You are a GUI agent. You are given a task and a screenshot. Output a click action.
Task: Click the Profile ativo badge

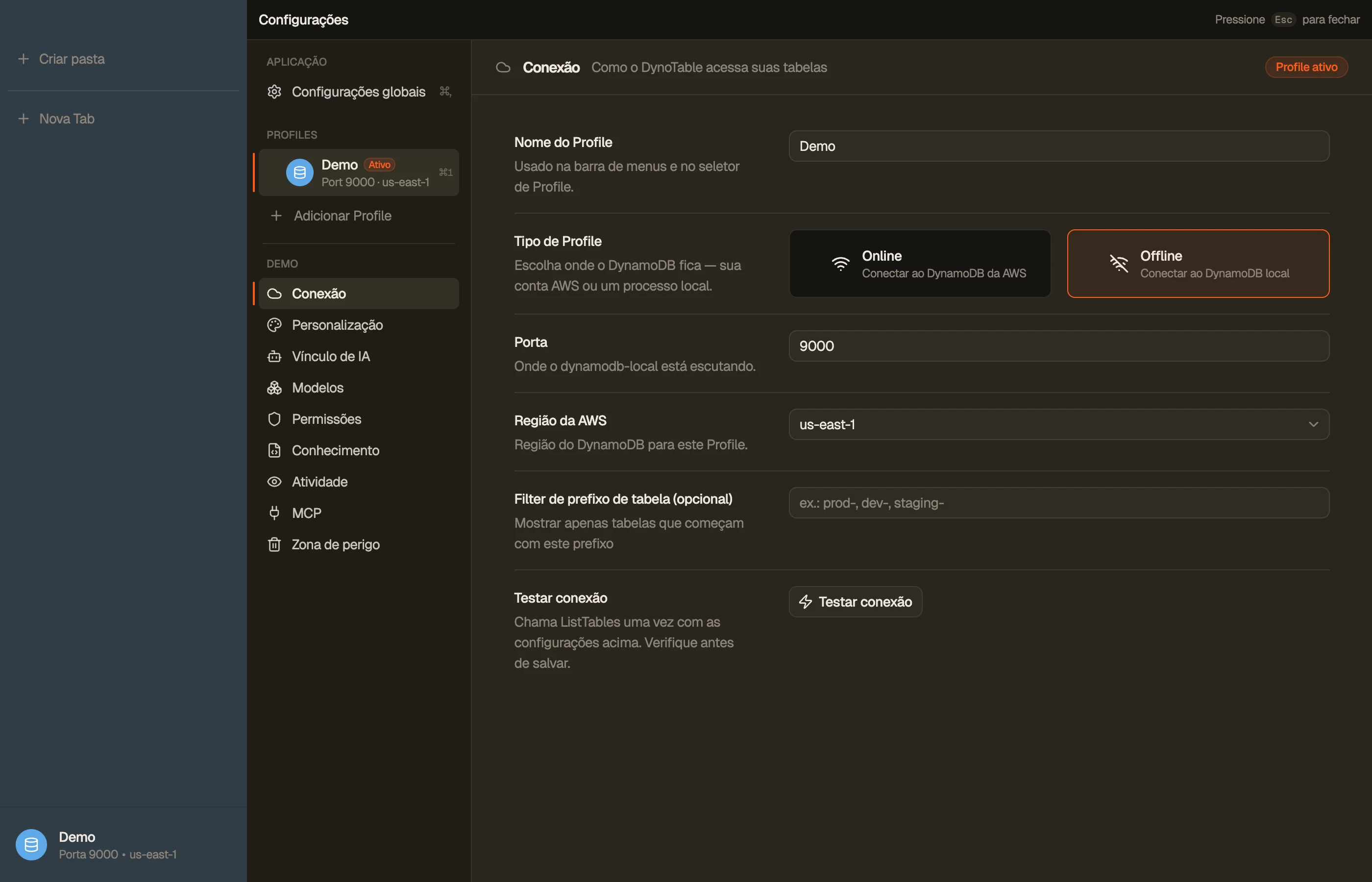tap(1307, 68)
